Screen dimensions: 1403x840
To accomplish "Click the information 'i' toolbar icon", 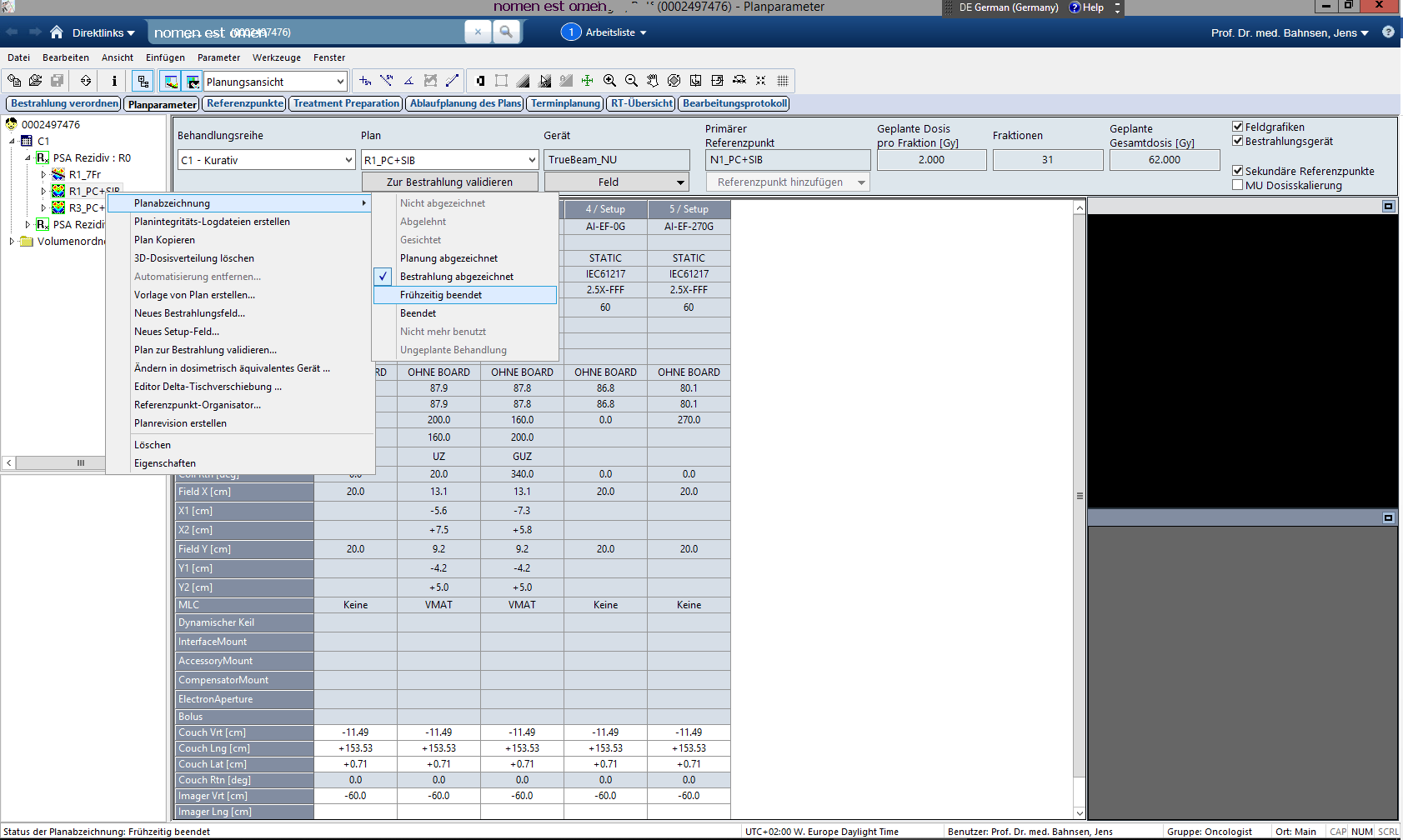I will pyautogui.click(x=114, y=81).
